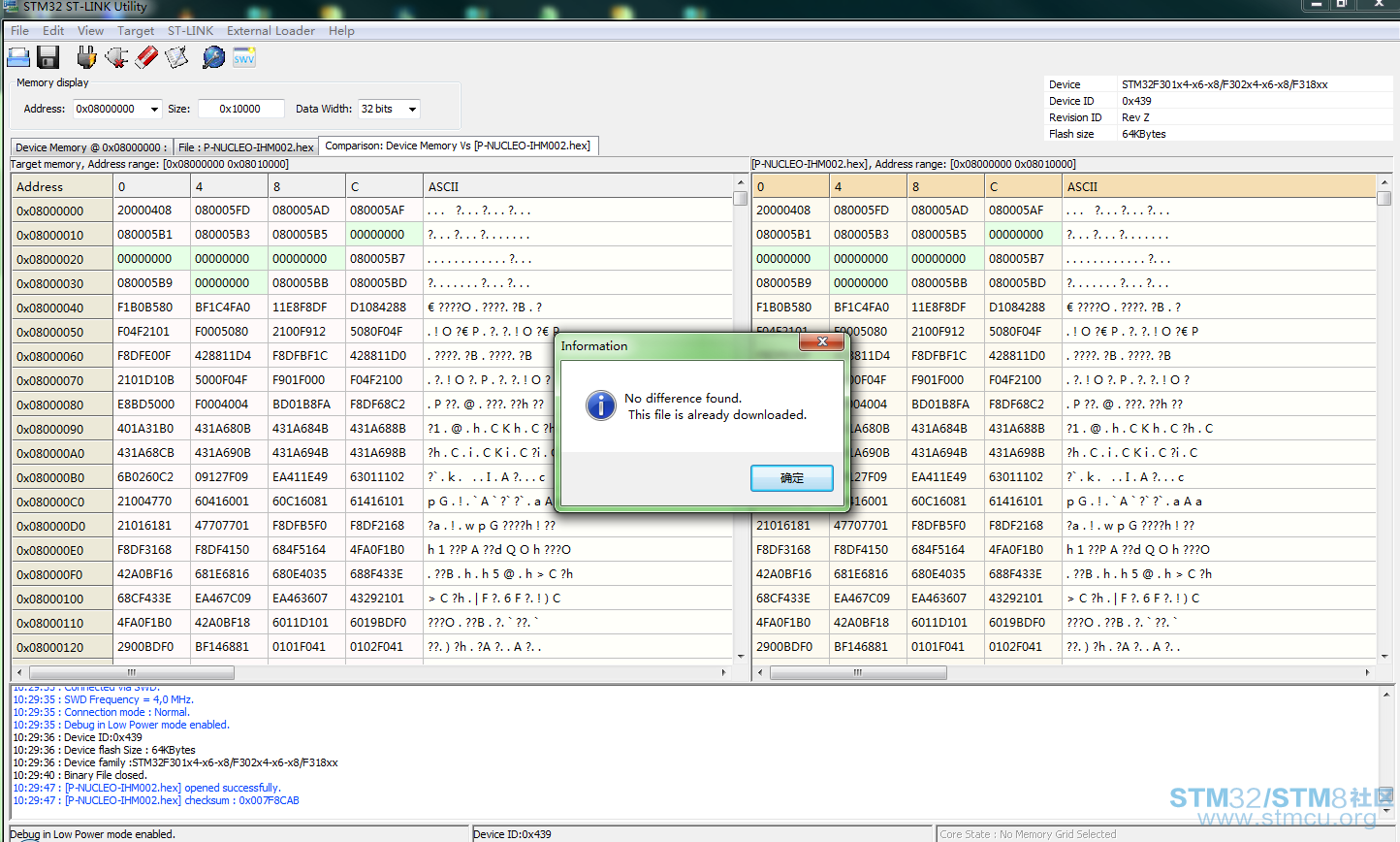This screenshot has width=1400, height=842.
Task: Click the Target memory pane vertical scrollbar thumb
Action: [740, 198]
